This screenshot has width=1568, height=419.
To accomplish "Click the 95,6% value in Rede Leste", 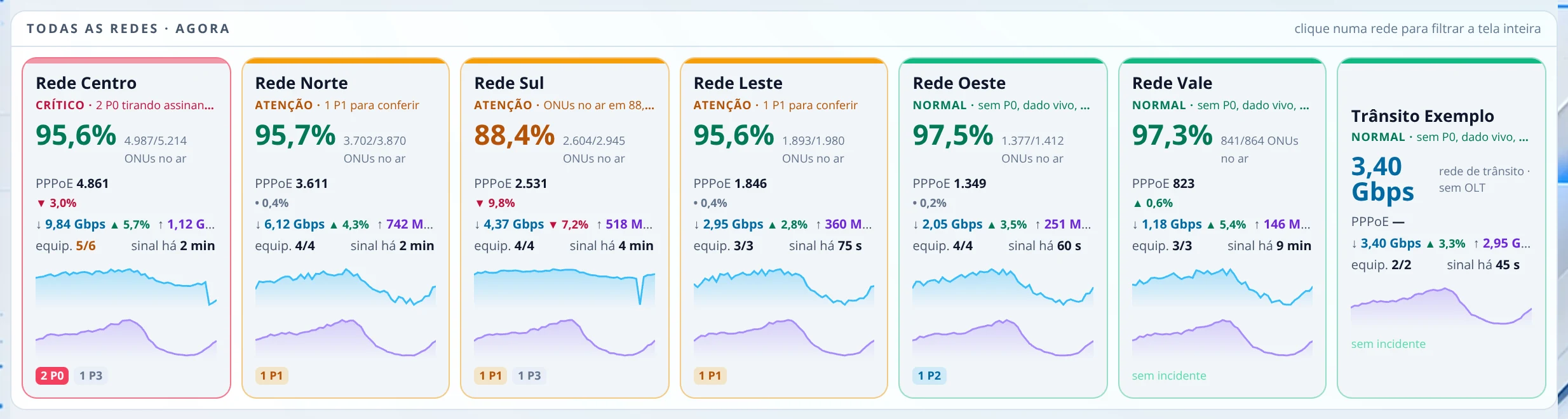I will click(734, 135).
